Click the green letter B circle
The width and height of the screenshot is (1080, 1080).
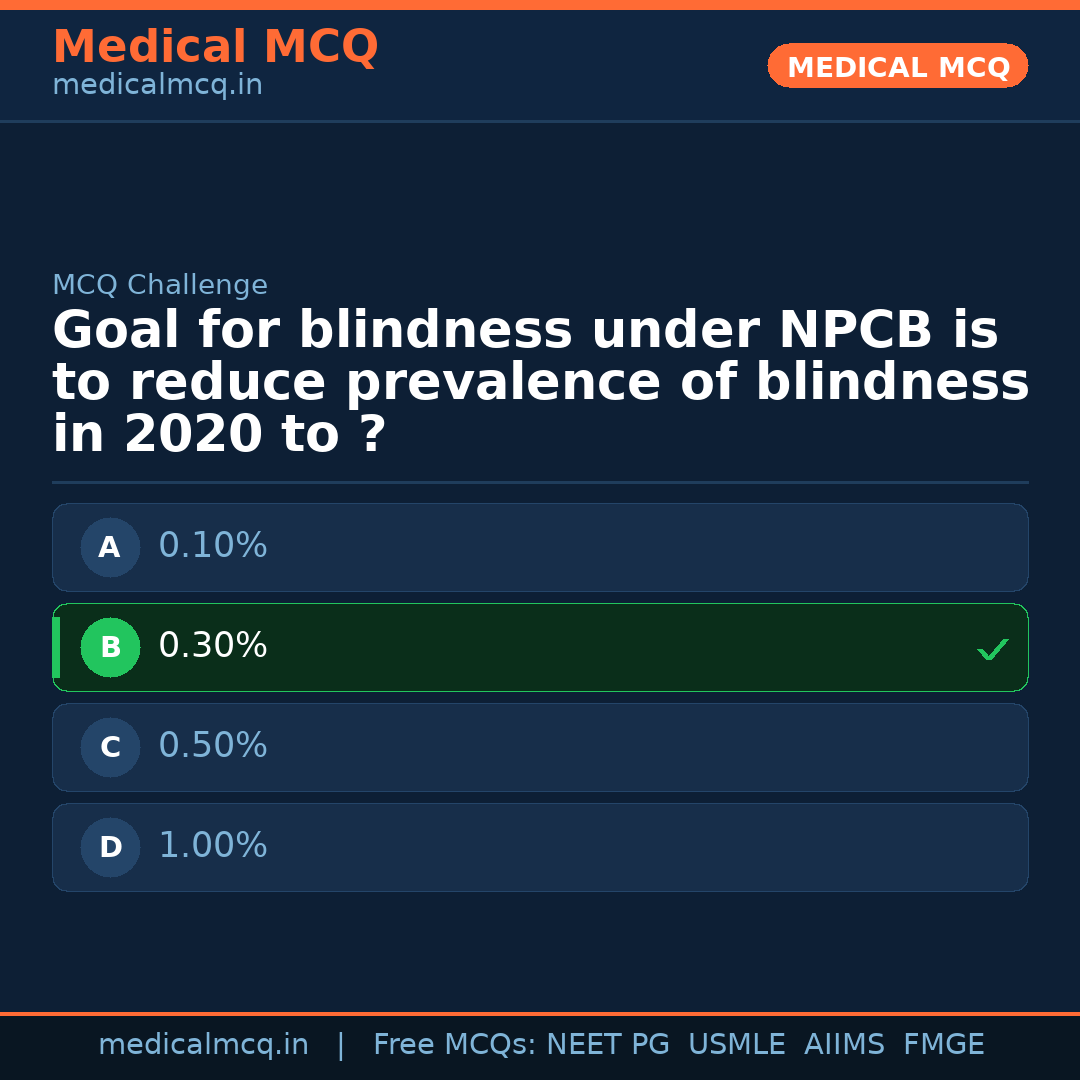point(110,647)
